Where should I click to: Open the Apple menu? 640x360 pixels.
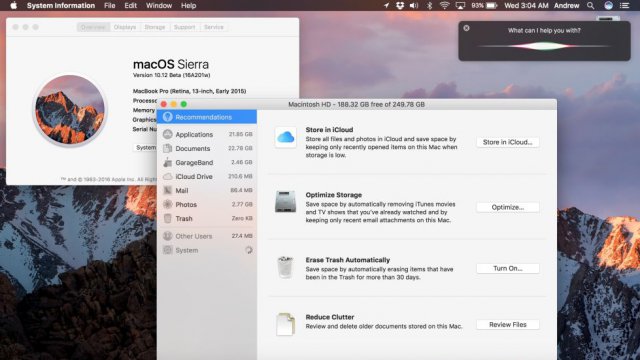(x=13, y=5)
